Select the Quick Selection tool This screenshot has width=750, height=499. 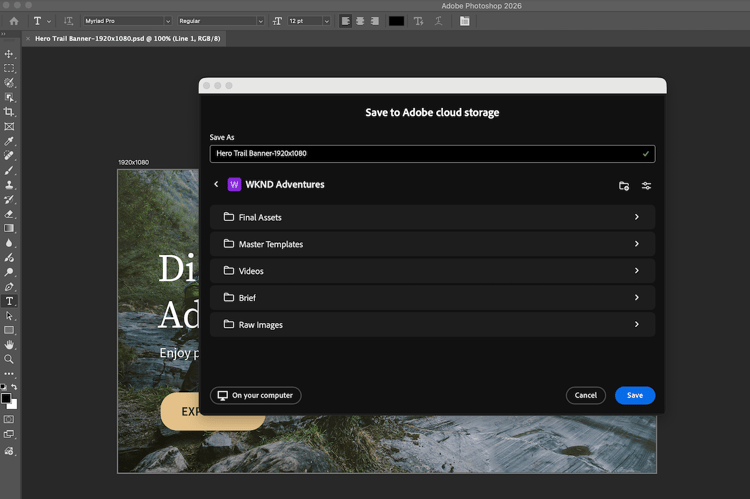[9, 83]
